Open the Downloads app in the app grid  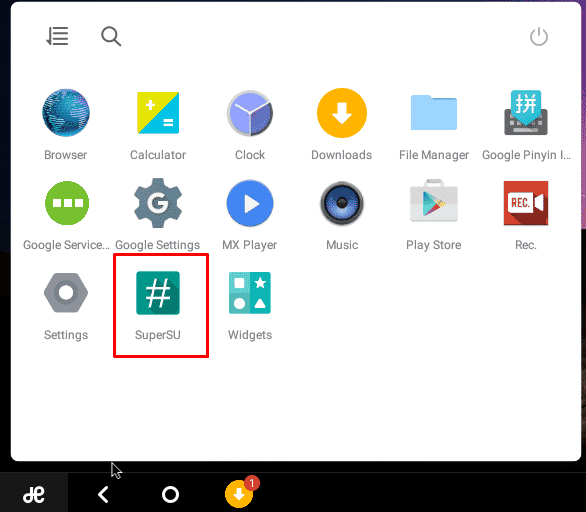coord(342,112)
